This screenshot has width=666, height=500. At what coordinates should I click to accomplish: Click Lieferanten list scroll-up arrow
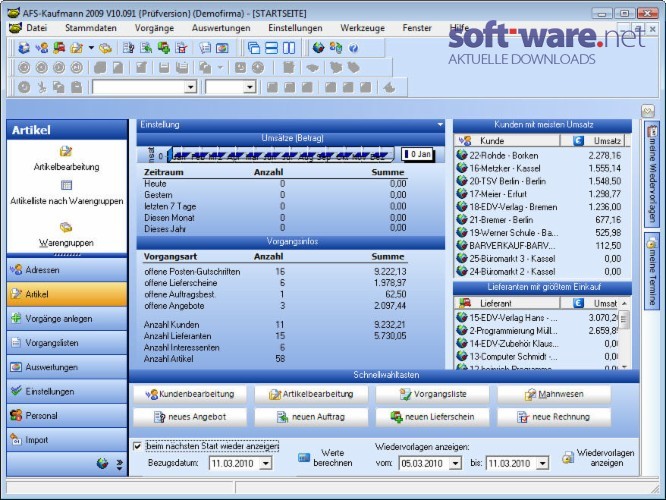click(624, 303)
